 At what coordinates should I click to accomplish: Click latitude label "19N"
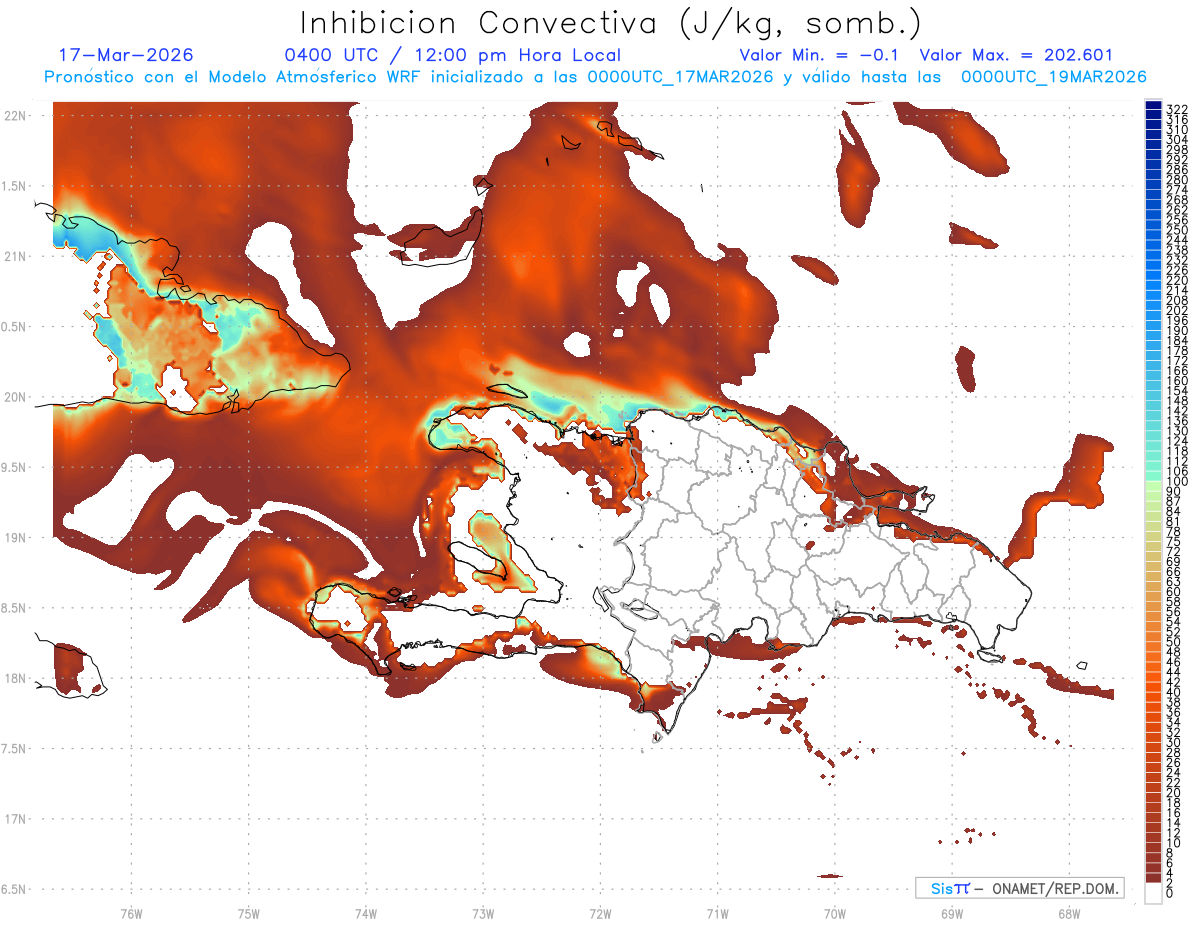15,538
